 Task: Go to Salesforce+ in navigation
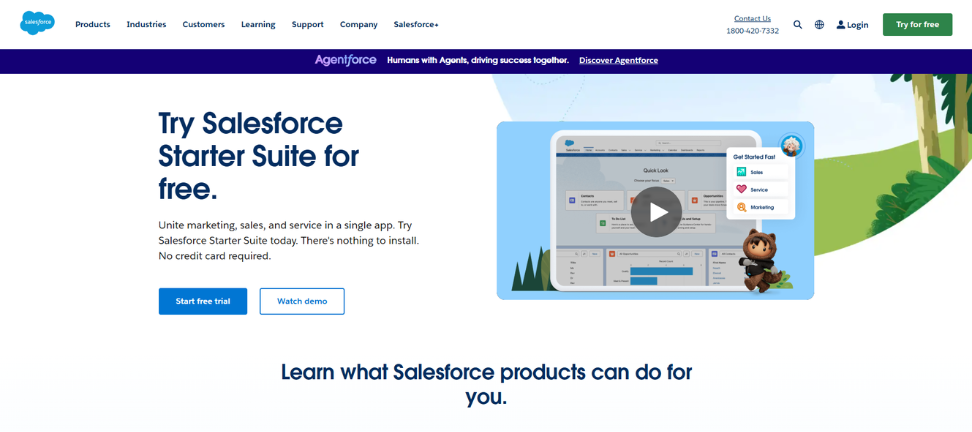pos(416,24)
